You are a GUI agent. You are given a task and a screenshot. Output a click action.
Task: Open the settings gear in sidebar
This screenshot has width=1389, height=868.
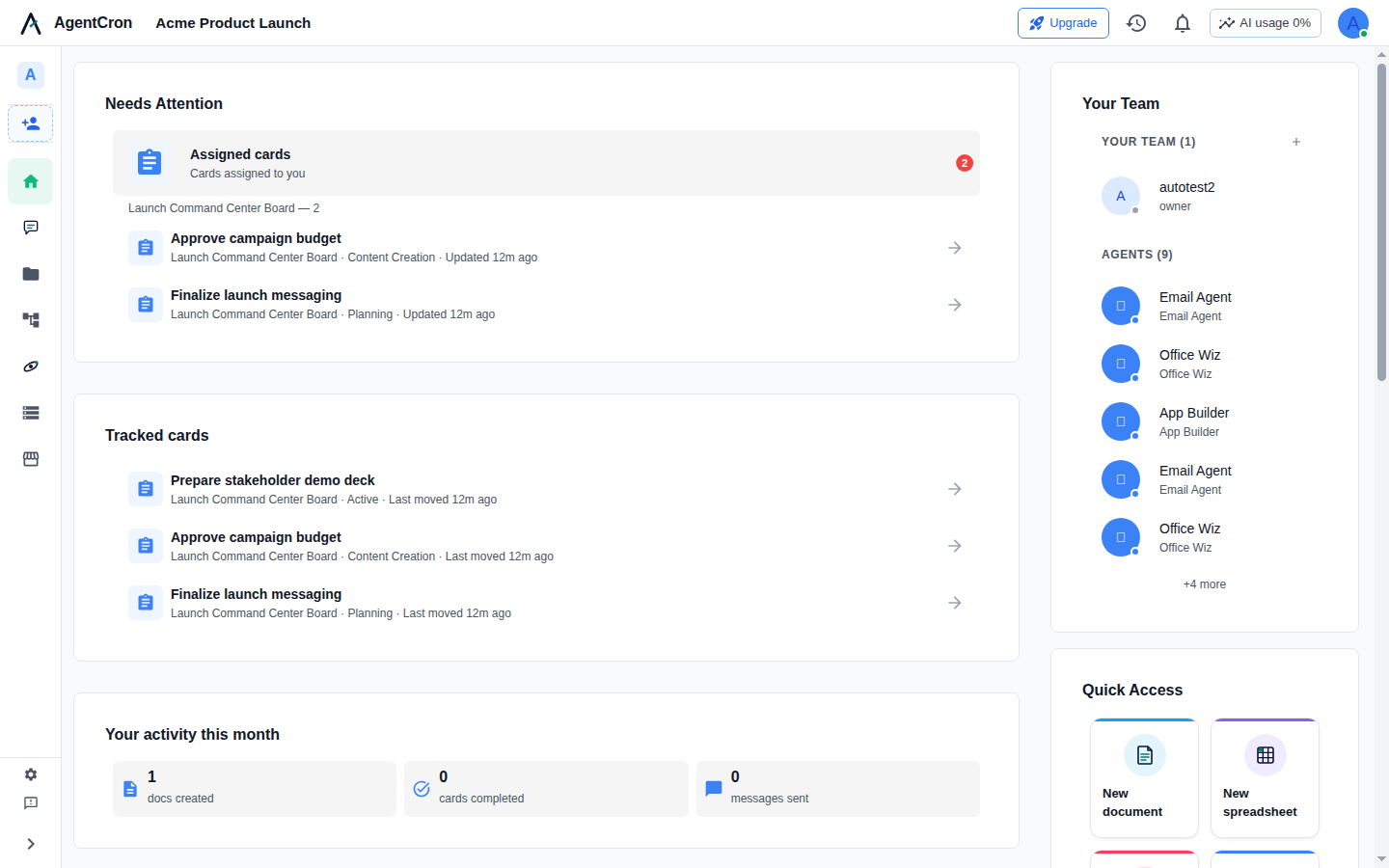(31, 774)
